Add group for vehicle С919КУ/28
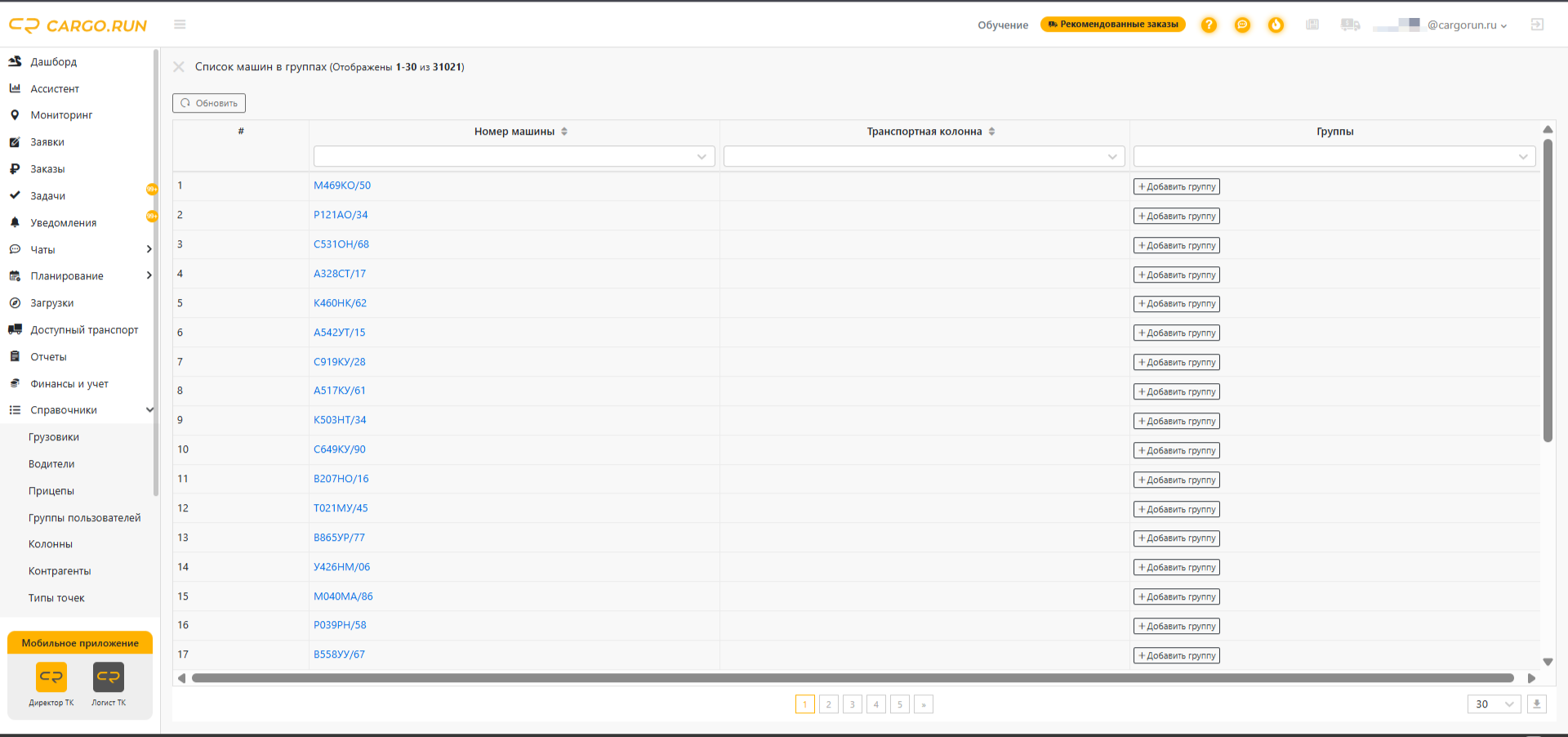1568x737 pixels. [x=1177, y=362]
